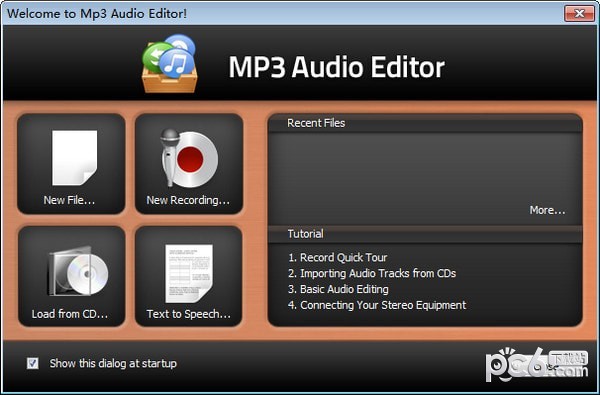This screenshot has height=395, width=600.
Task: Click the document Text to Speech icon
Action: point(189,273)
